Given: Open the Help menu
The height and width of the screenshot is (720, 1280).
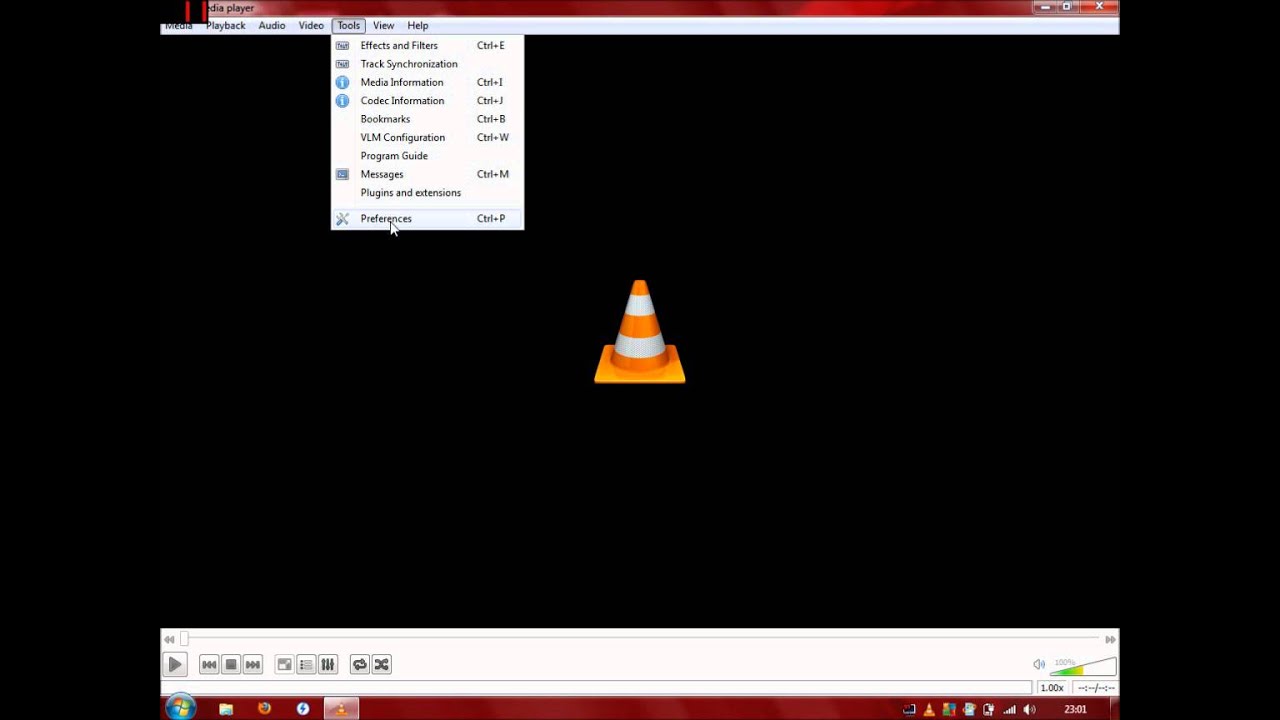Looking at the screenshot, I should point(418,26).
